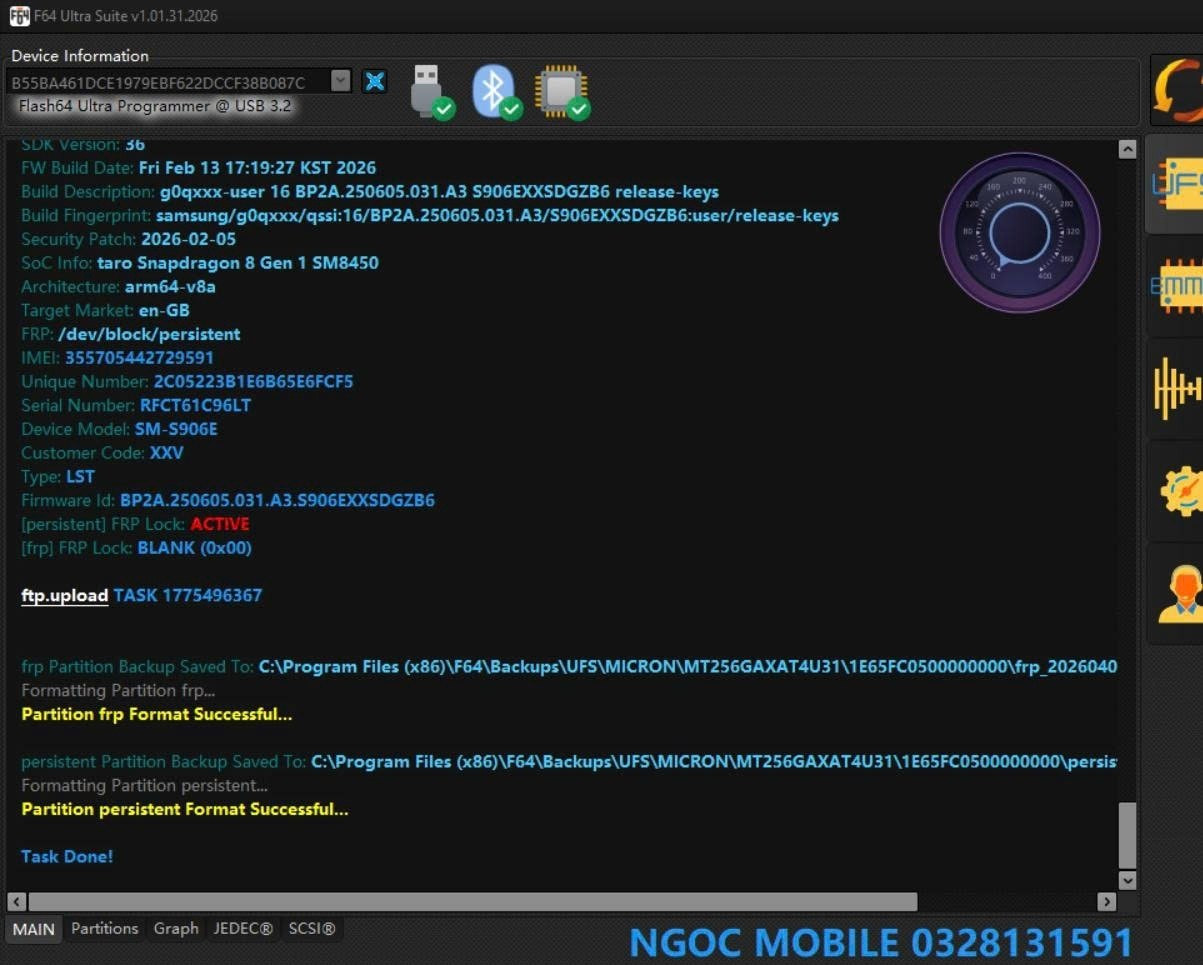Click the IMEI value 355705442729591
This screenshot has height=965, width=1203.
[x=139, y=358]
